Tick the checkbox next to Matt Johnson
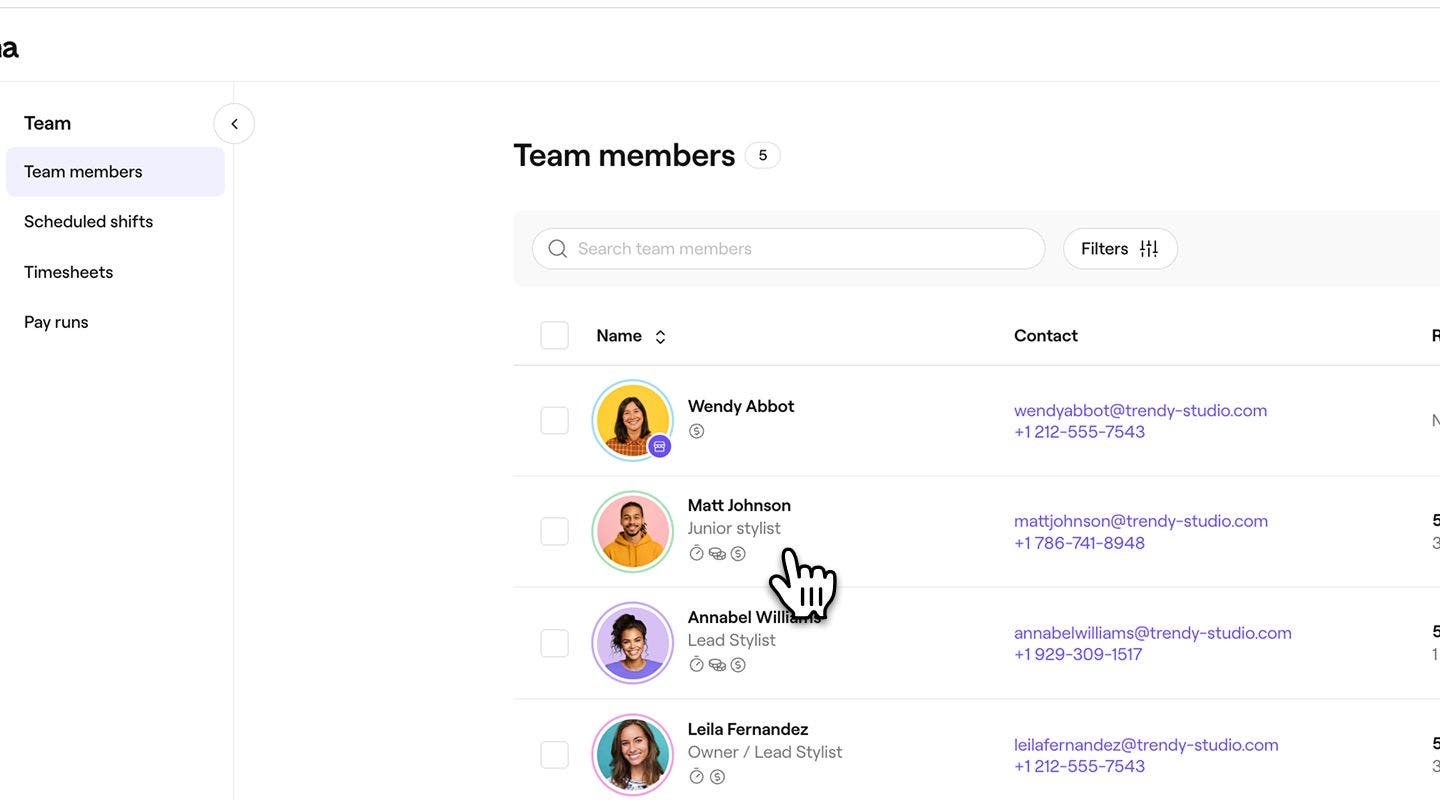This screenshot has width=1440, height=800. click(x=554, y=529)
